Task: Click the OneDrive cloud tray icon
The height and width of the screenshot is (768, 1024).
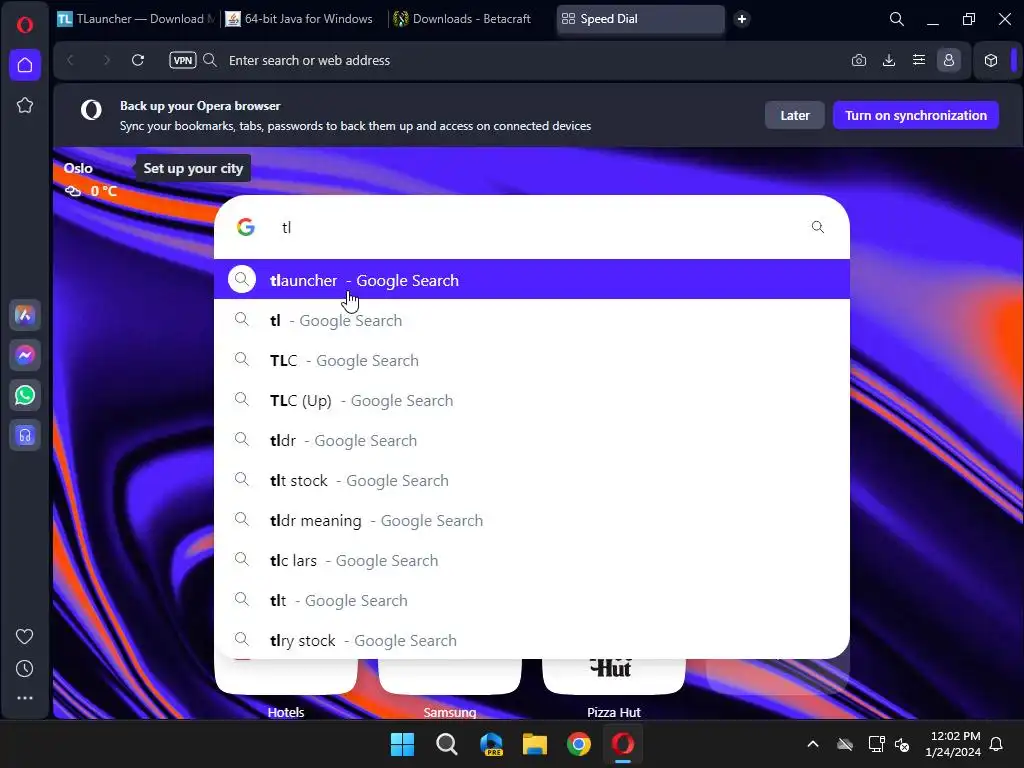Action: 845,744
